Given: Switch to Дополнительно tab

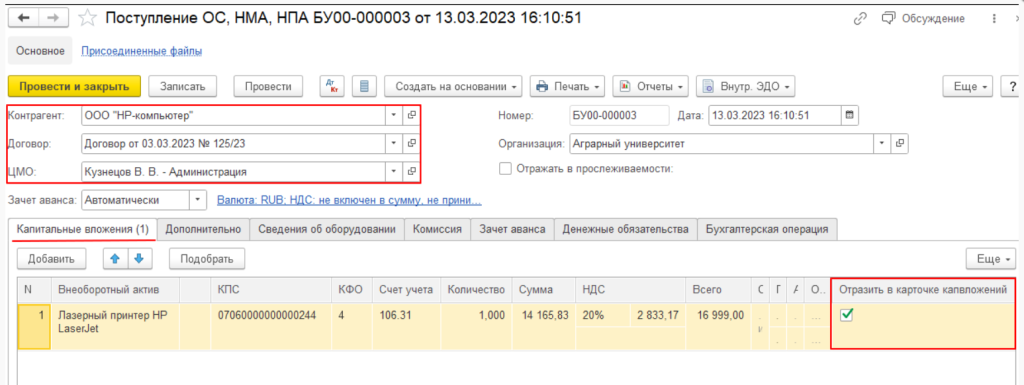Looking at the screenshot, I should pos(203,229).
